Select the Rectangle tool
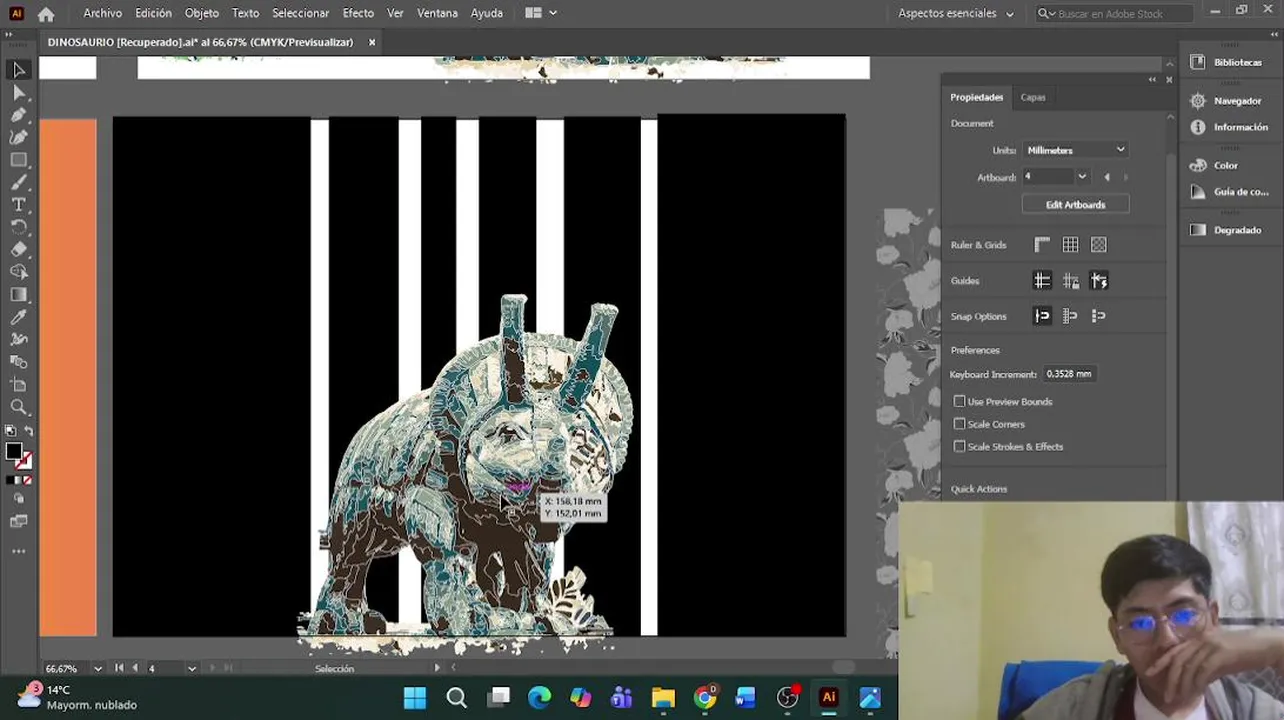1284x720 pixels. (18, 160)
